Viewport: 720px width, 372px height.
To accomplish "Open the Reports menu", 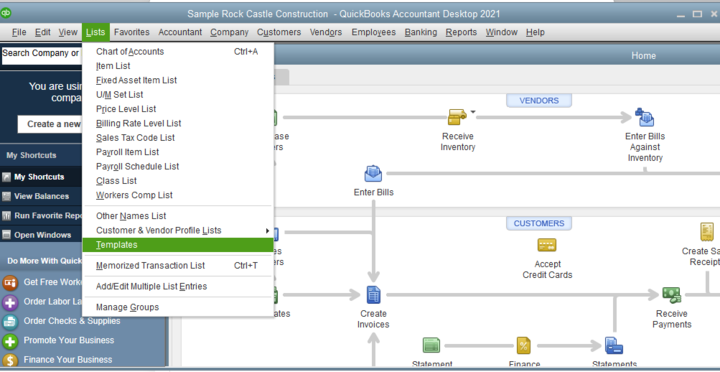I will click(x=461, y=32).
